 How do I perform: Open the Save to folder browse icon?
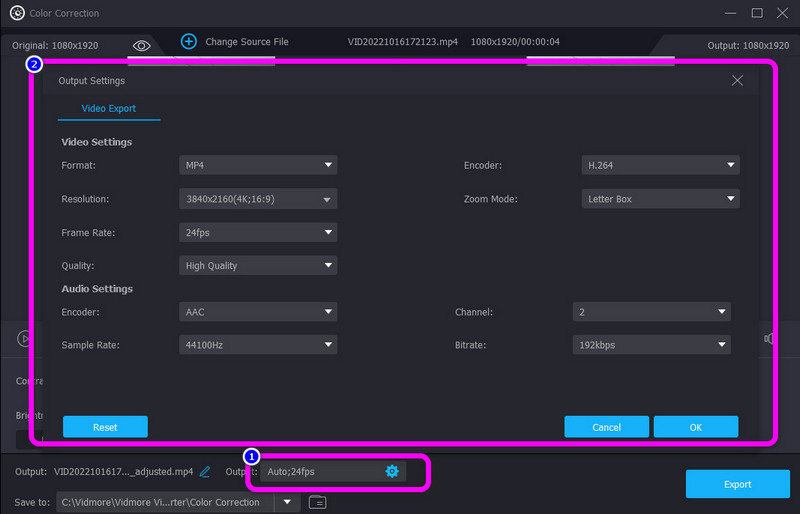pos(317,502)
